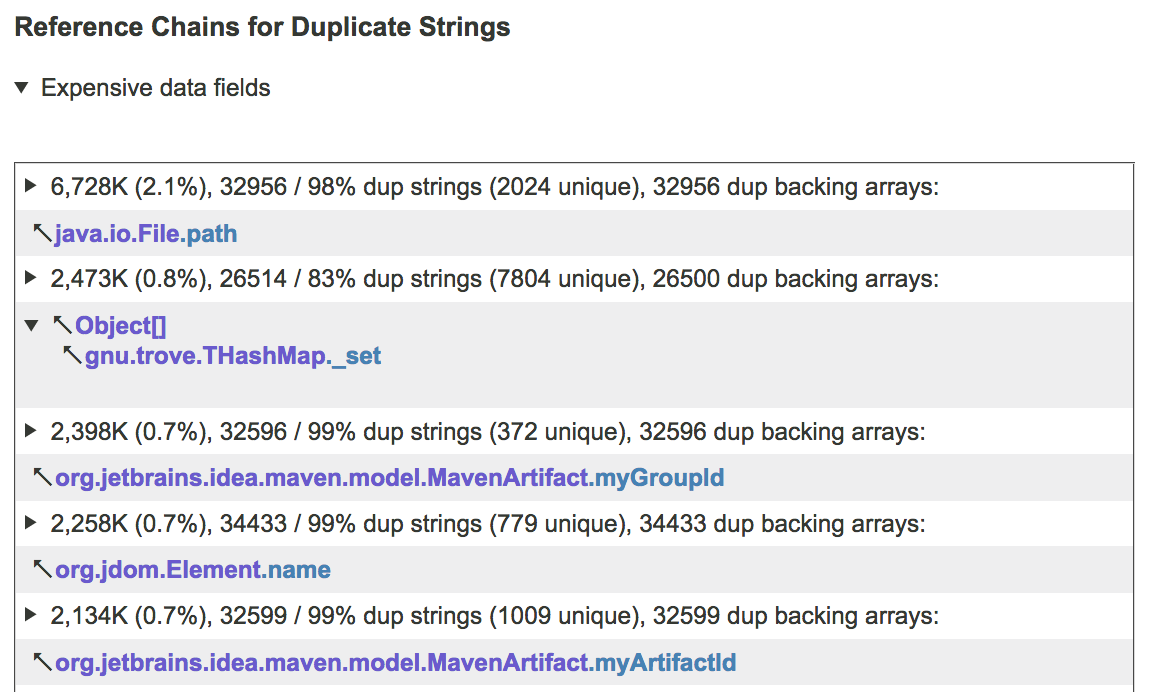The width and height of the screenshot is (1168, 692).
Task: Click the arrow icon before java.io.File.path
Action: [x=42, y=234]
